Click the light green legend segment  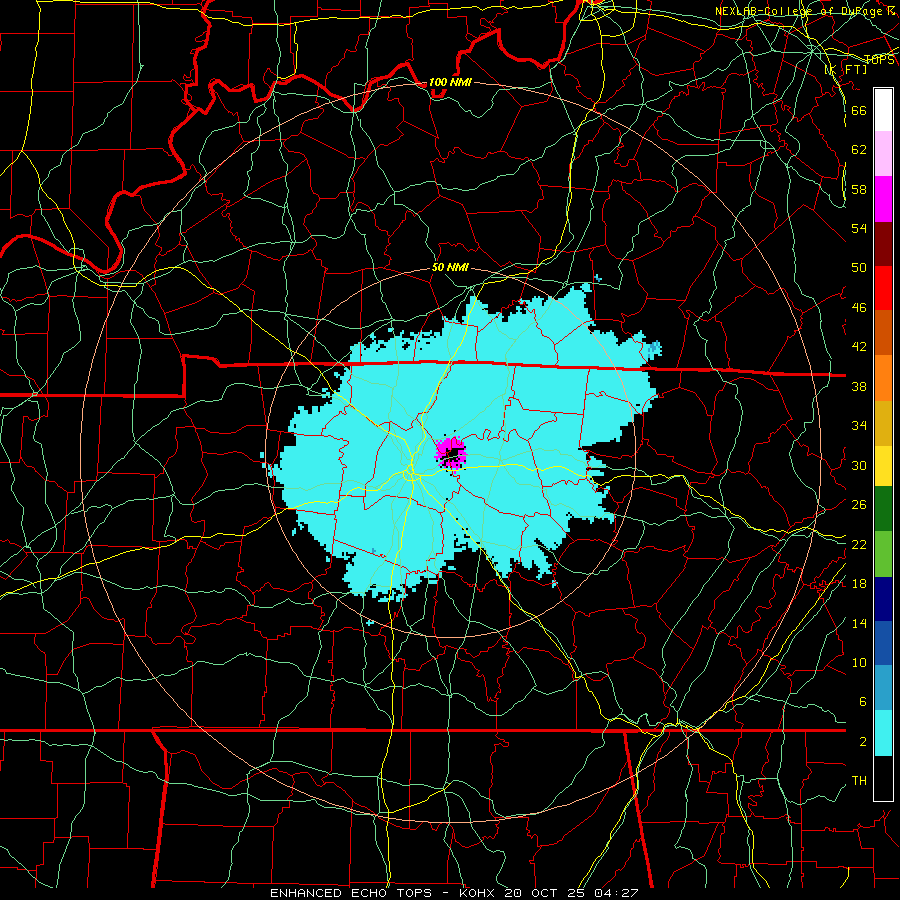883,554
